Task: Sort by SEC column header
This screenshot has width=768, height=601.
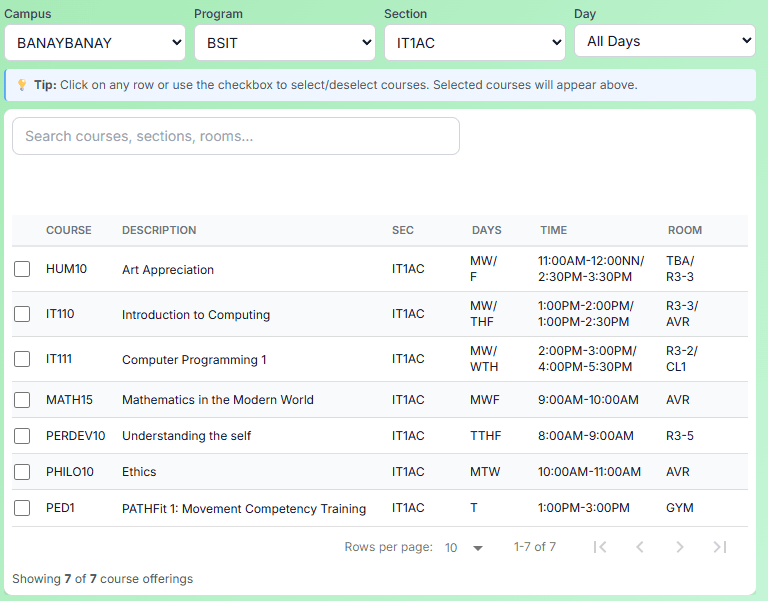Action: click(403, 230)
